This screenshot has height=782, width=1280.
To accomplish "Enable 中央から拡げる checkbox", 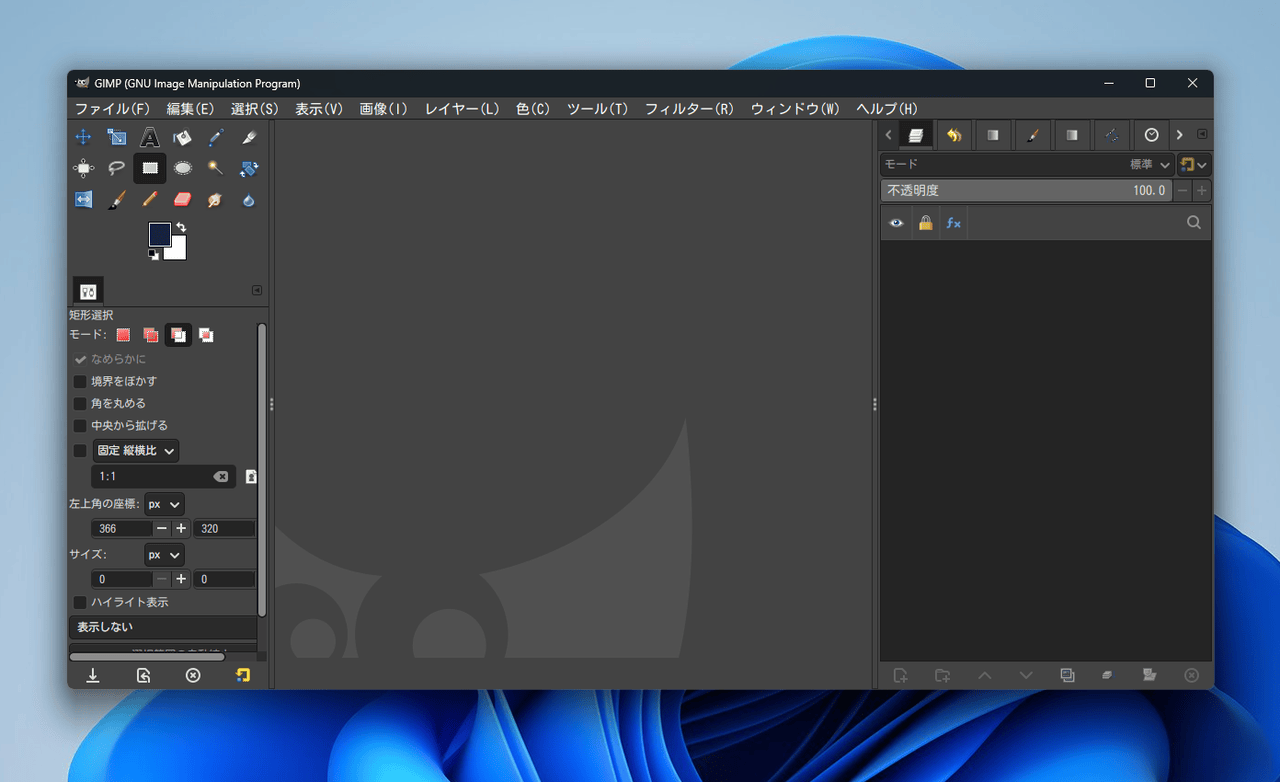I will coord(80,425).
